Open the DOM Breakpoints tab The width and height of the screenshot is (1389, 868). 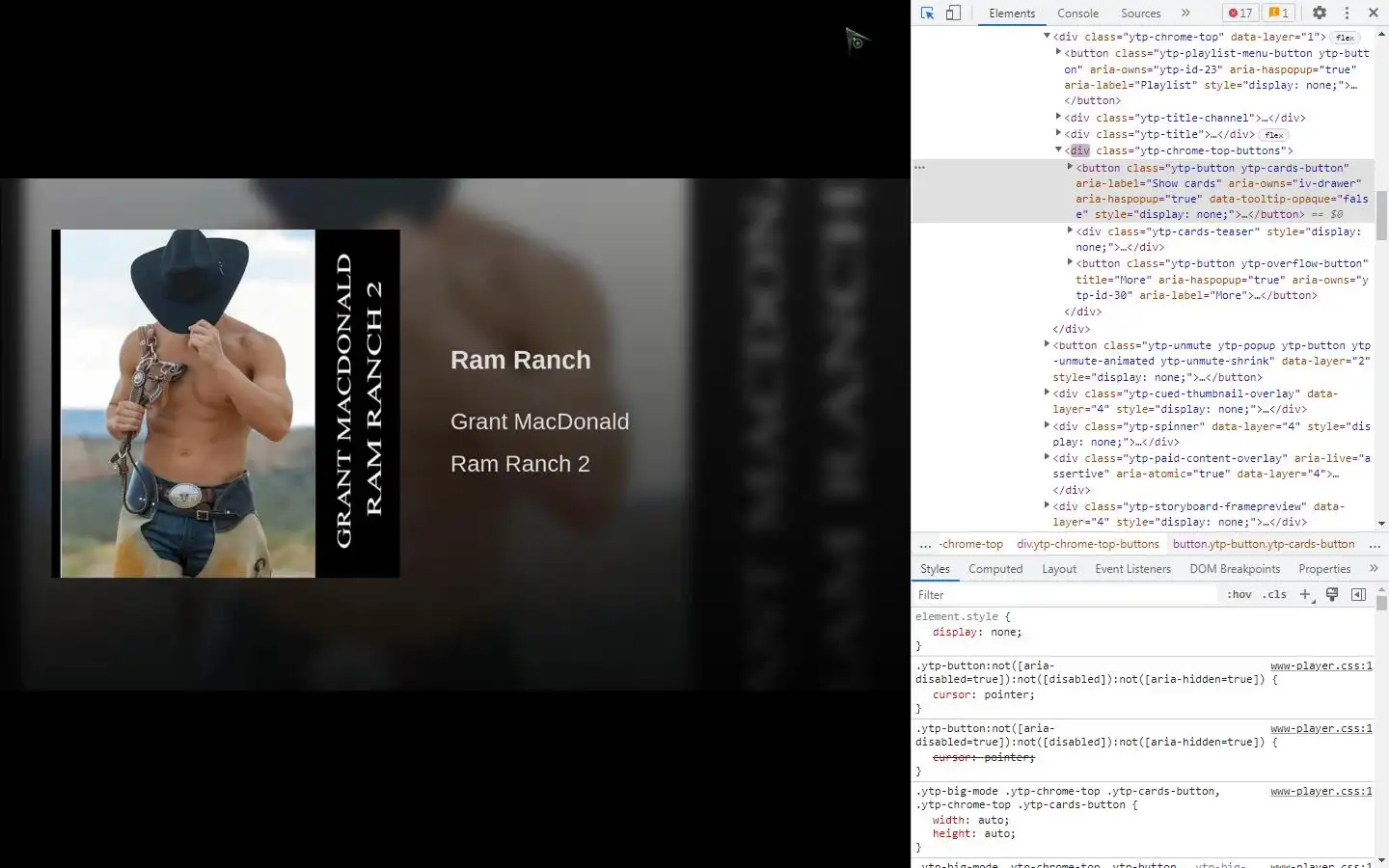(x=1235, y=569)
